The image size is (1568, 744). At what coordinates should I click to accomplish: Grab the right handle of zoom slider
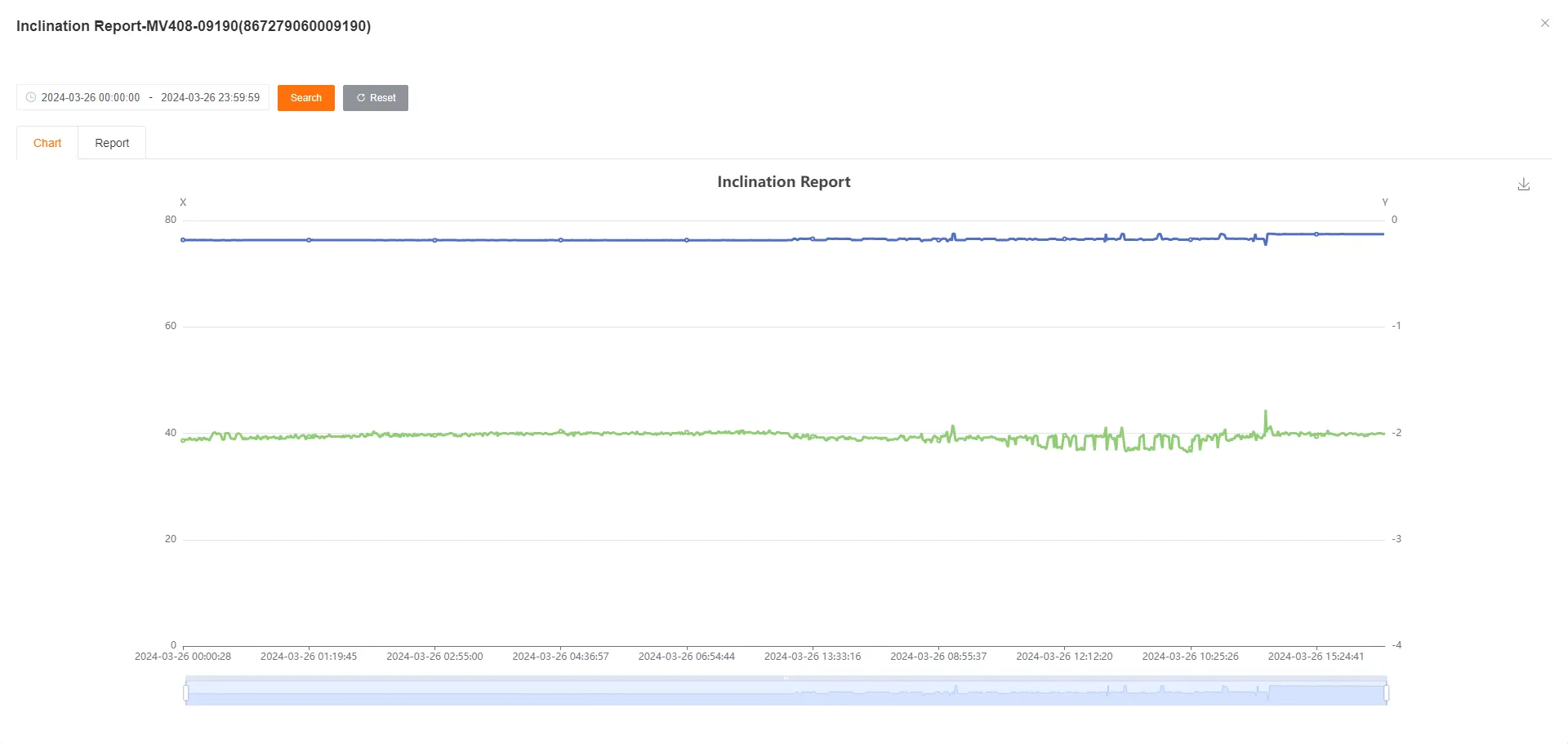tap(1386, 693)
